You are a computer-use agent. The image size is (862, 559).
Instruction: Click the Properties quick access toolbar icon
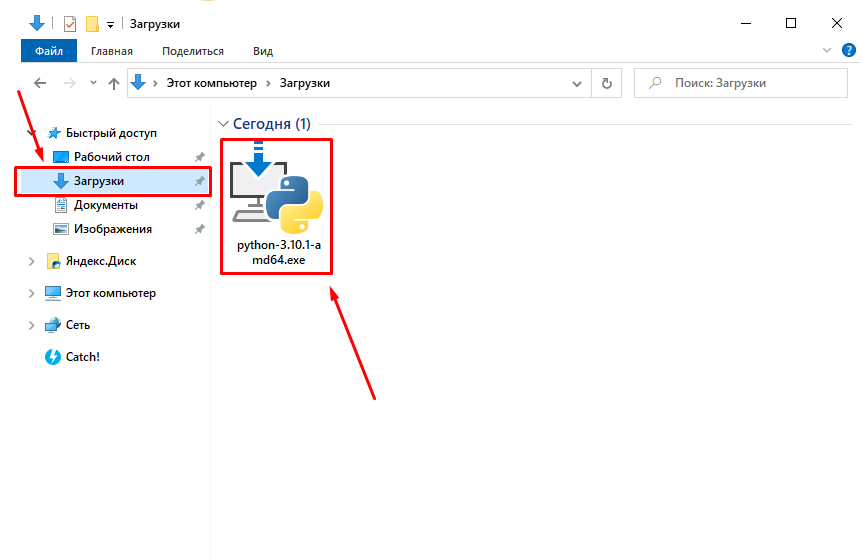70,24
